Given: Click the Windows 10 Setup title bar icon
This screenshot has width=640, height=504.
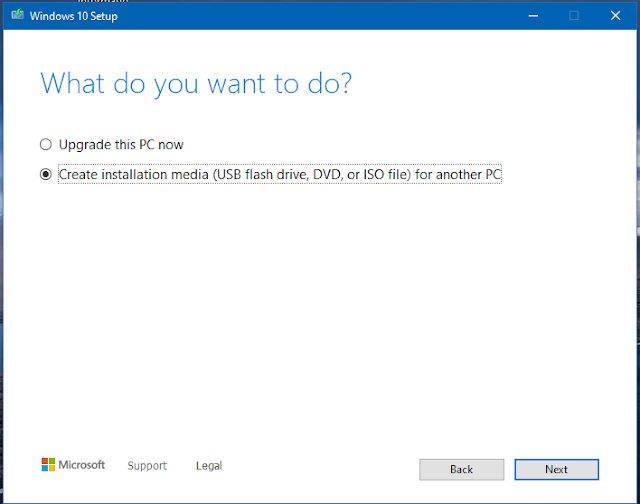Looking at the screenshot, I should pos(18,15).
